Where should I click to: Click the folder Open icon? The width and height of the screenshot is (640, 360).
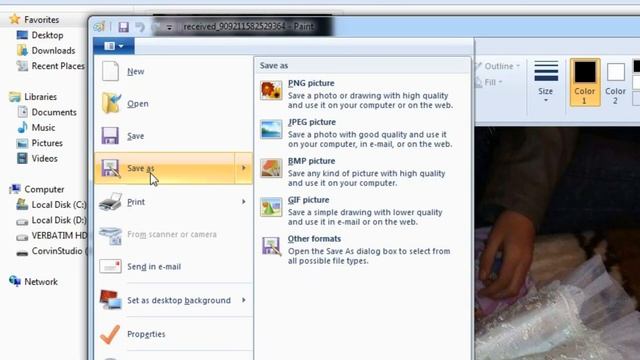click(x=111, y=103)
